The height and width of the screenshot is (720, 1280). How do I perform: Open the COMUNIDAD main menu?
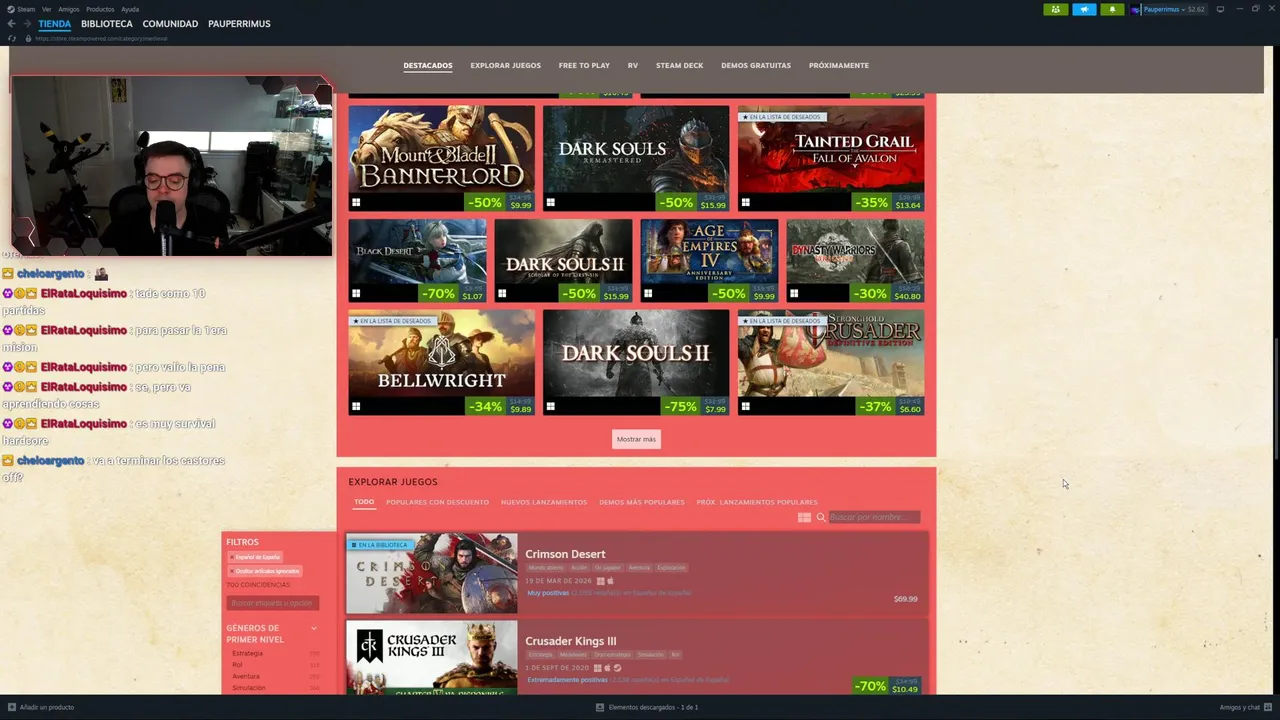coord(170,24)
